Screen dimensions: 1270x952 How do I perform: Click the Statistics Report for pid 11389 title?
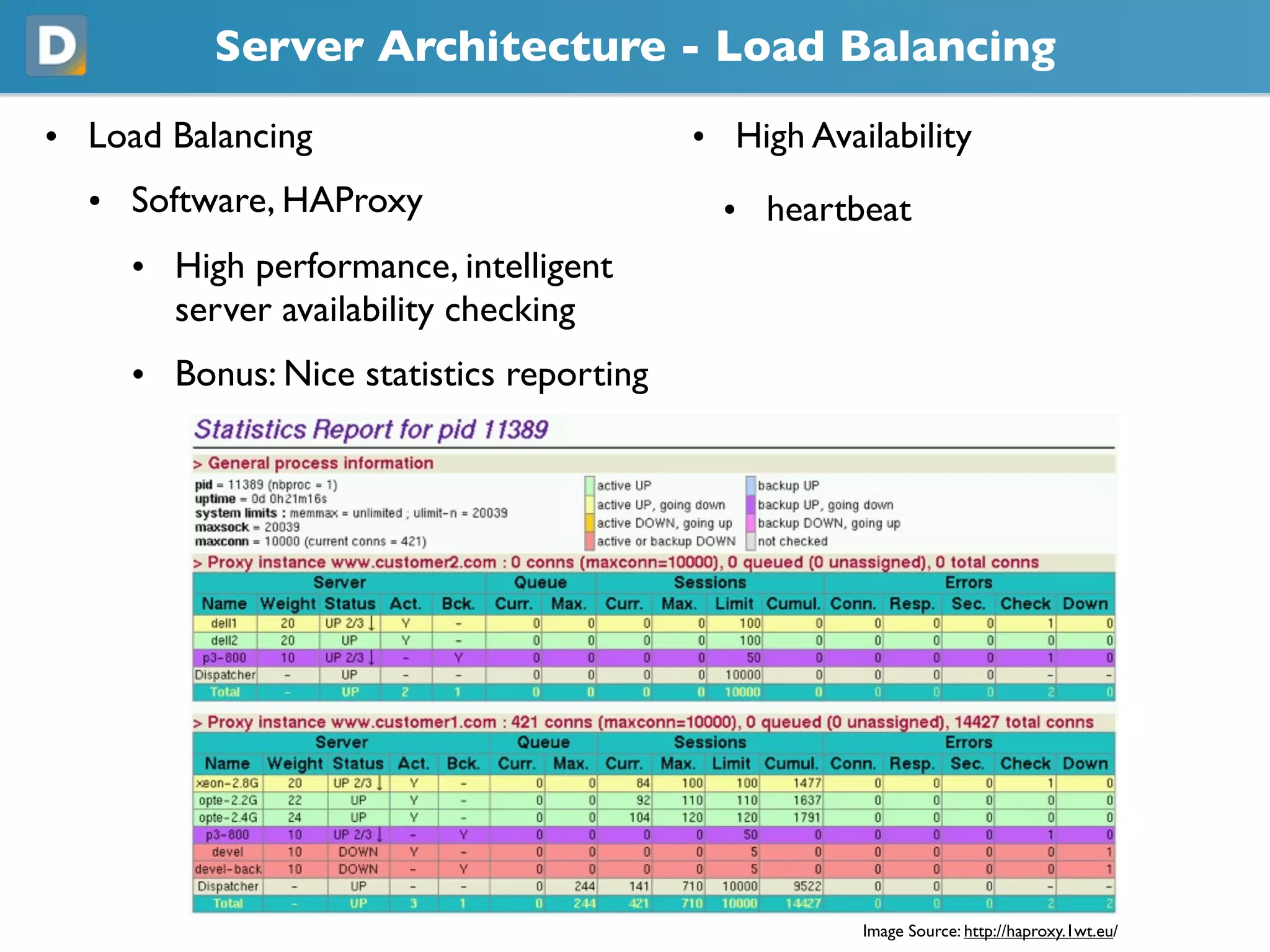(x=371, y=430)
